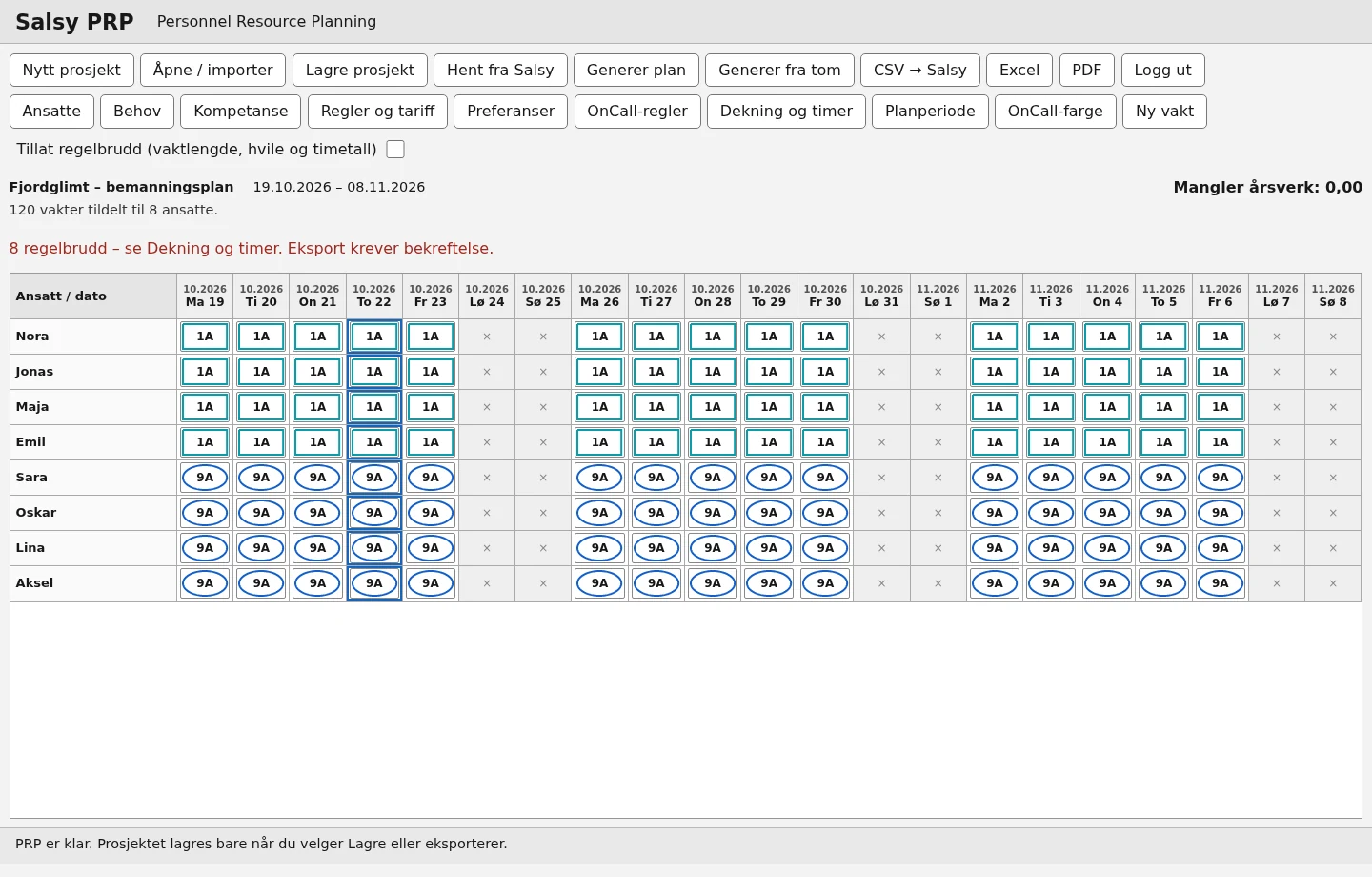Select the To 22 column header

374,296
